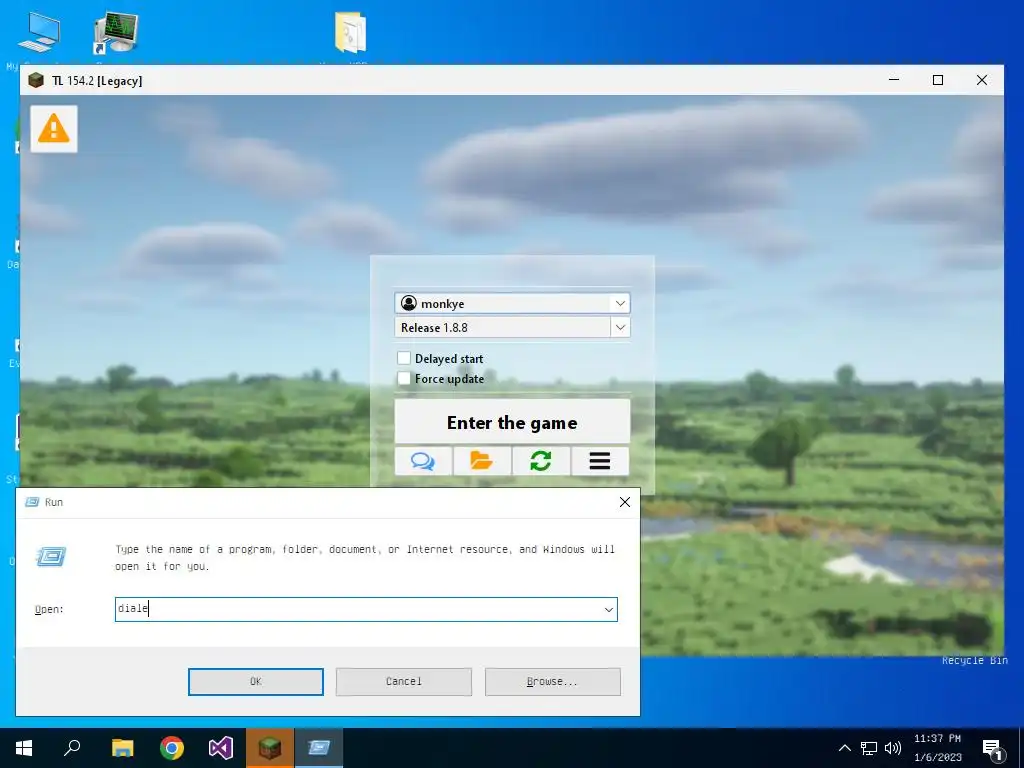This screenshot has width=1024, height=768.
Task: Click the Run icon in the dialog title bar
Action: 32,502
